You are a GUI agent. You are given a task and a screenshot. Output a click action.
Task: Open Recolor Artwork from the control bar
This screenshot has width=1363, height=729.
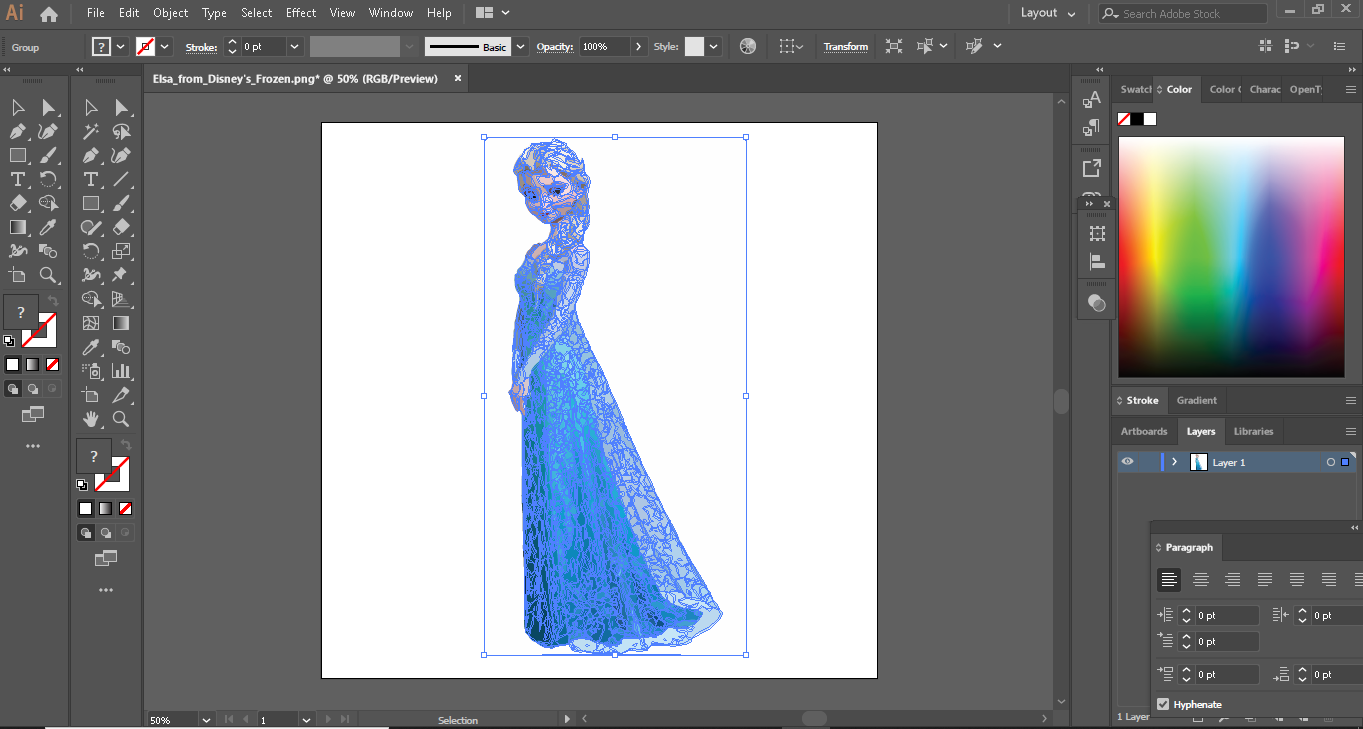(x=748, y=46)
